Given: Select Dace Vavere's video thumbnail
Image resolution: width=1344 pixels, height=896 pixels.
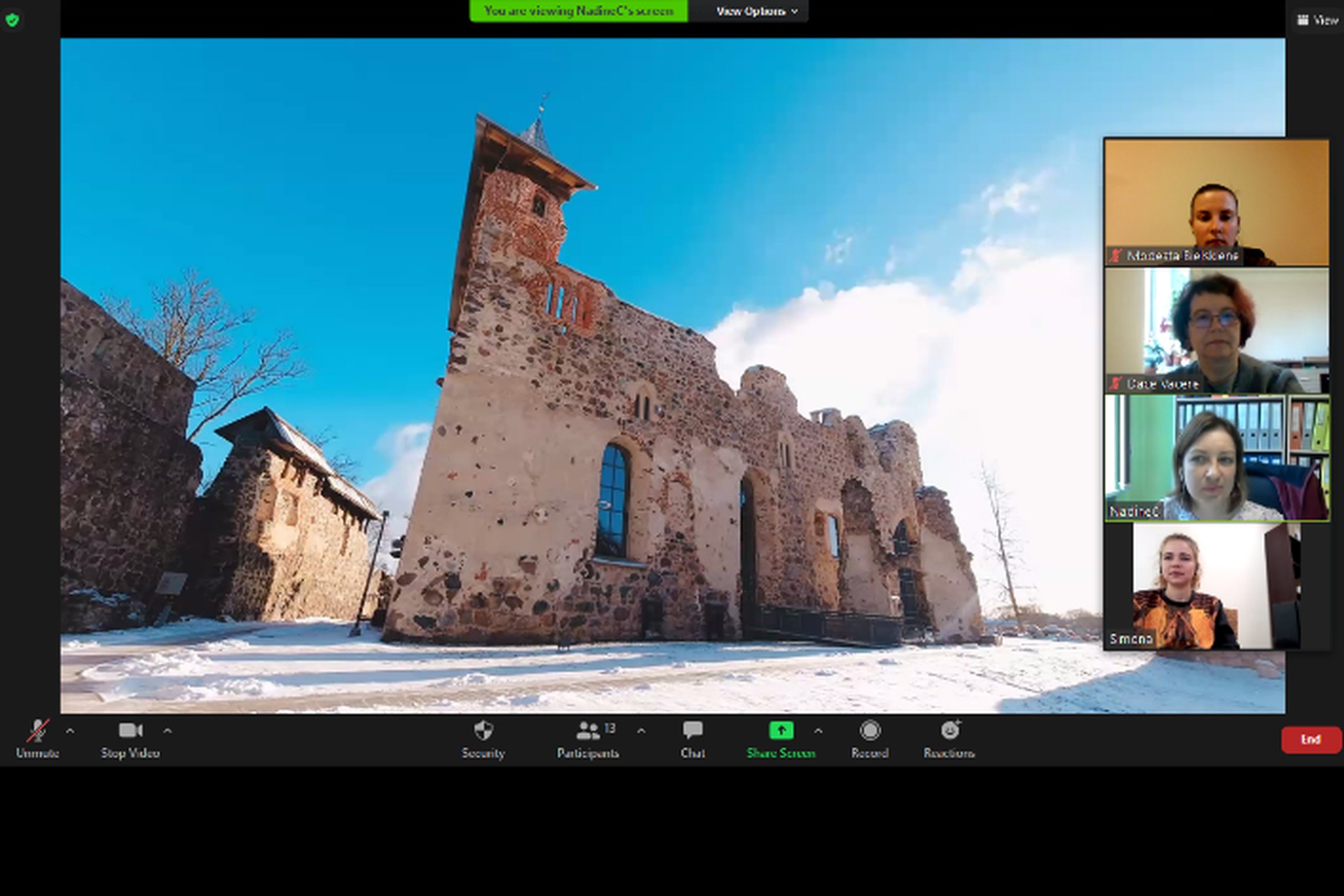Looking at the screenshot, I should pyautogui.click(x=1217, y=331).
